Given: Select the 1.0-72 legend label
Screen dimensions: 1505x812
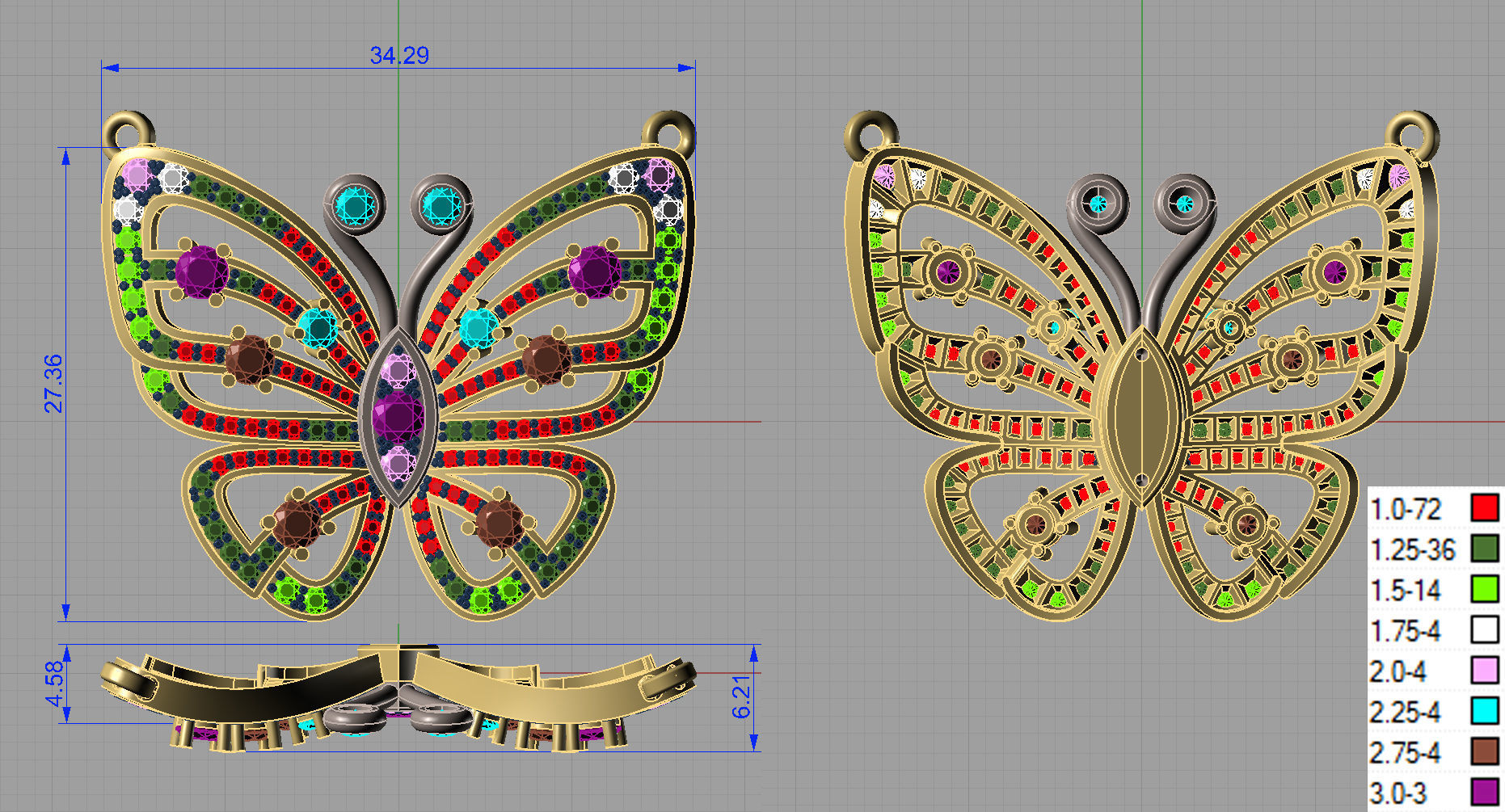Looking at the screenshot, I should point(1406,509).
